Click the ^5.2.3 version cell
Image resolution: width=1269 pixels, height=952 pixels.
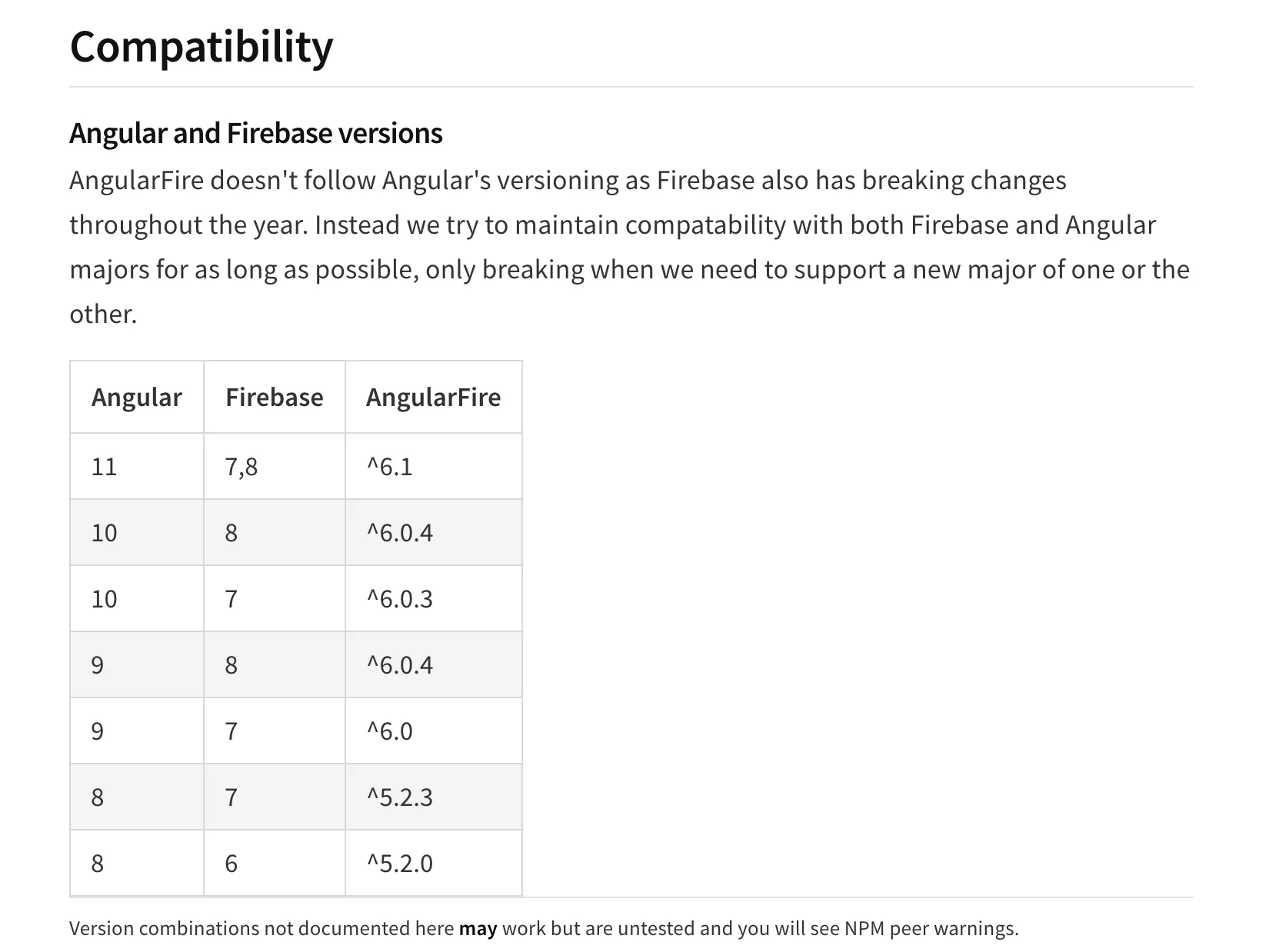(x=400, y=797)
